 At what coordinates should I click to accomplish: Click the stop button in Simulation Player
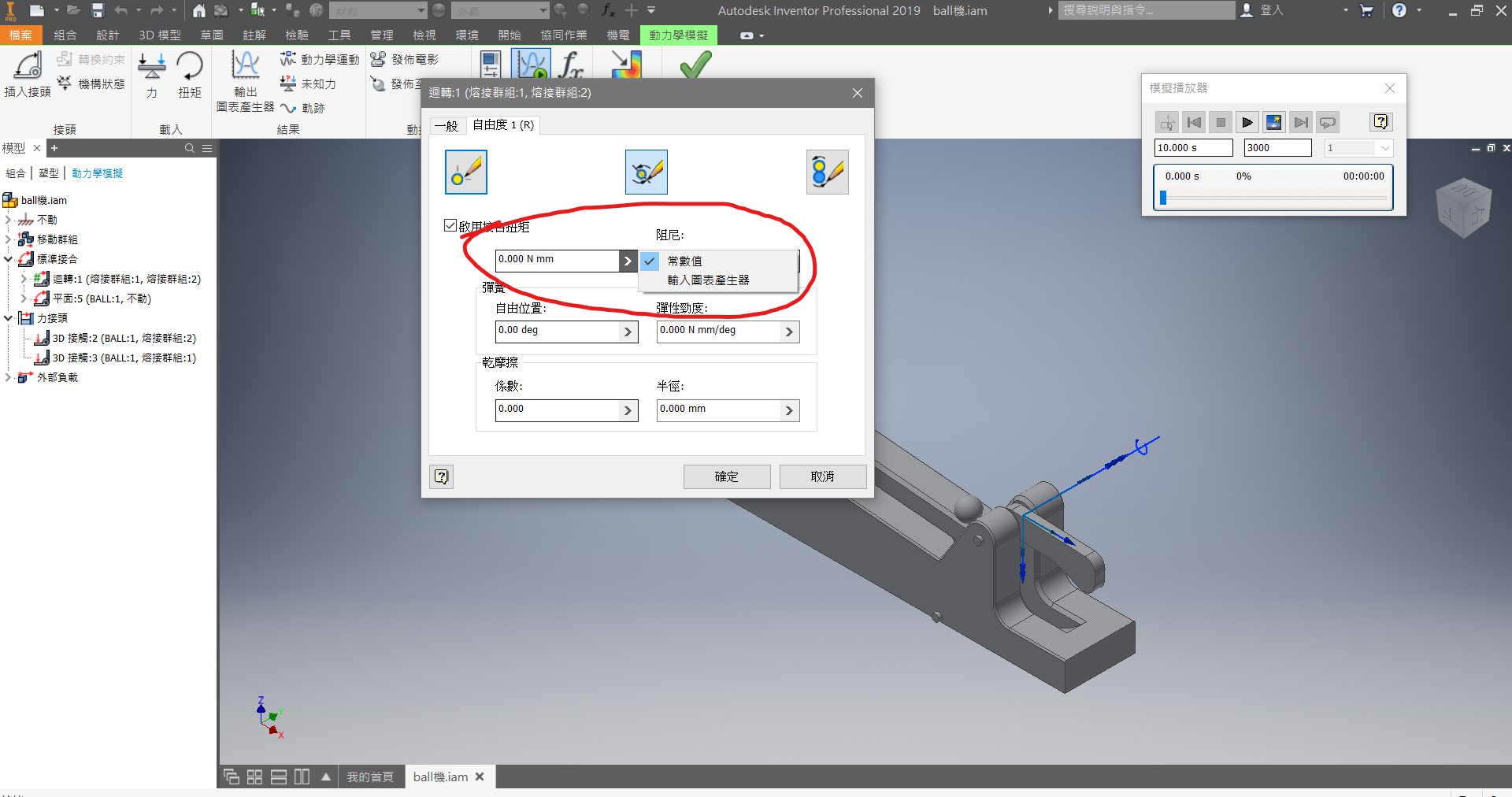click(1221, 122)
